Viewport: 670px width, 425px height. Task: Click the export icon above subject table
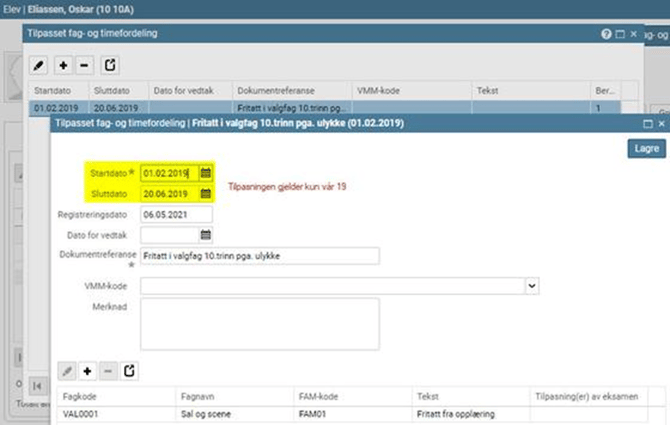point(129,371)
